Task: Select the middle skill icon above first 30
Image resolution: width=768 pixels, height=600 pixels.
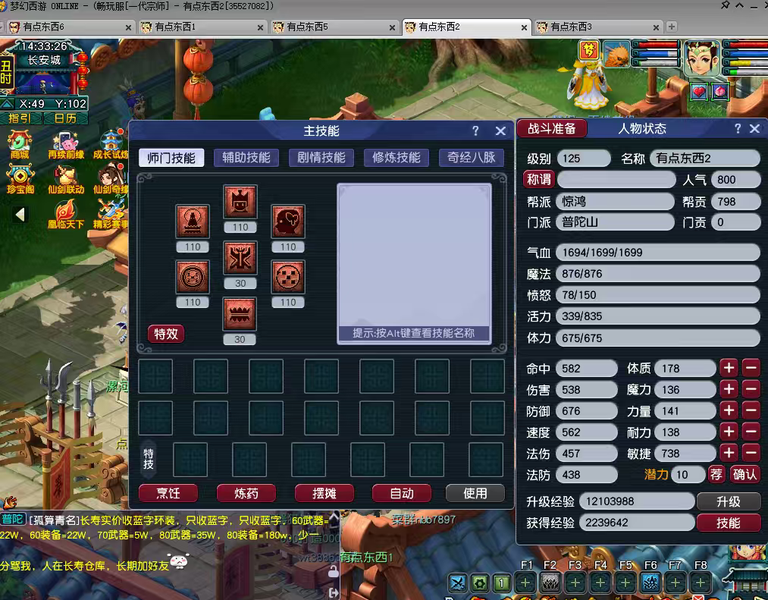Action: (240, 258)
